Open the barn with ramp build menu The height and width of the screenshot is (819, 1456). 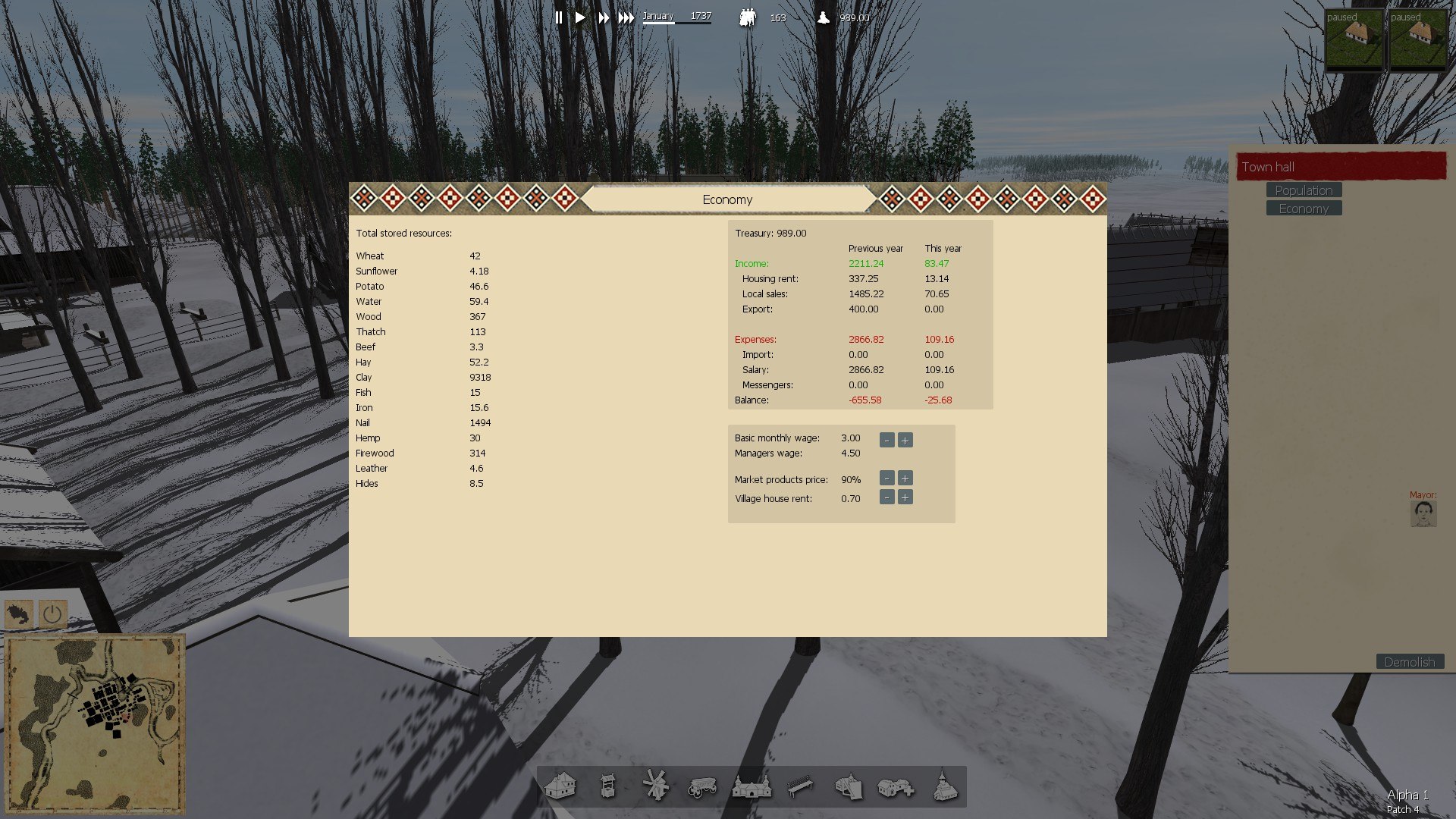(849, 786)
